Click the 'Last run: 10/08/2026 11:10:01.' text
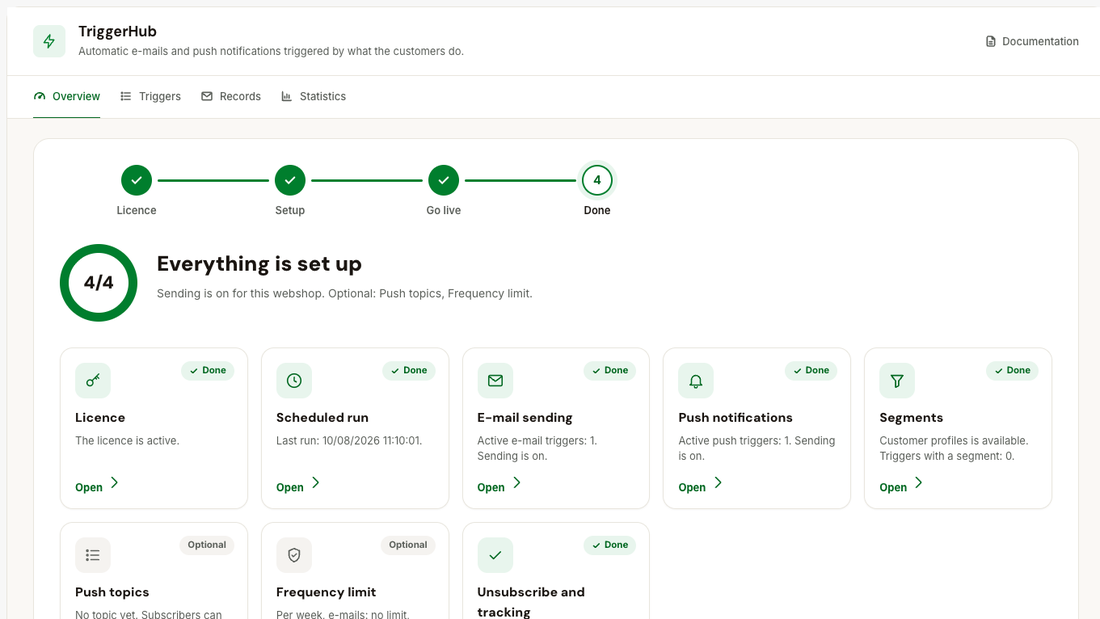 349,441
